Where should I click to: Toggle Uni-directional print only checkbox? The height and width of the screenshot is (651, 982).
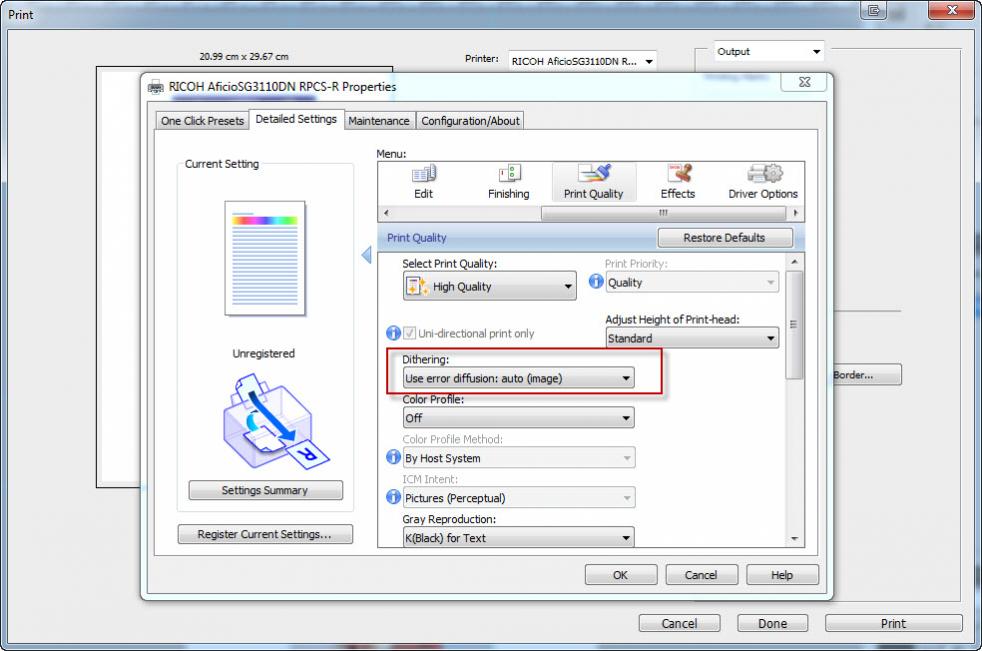[x=409, y=333]
